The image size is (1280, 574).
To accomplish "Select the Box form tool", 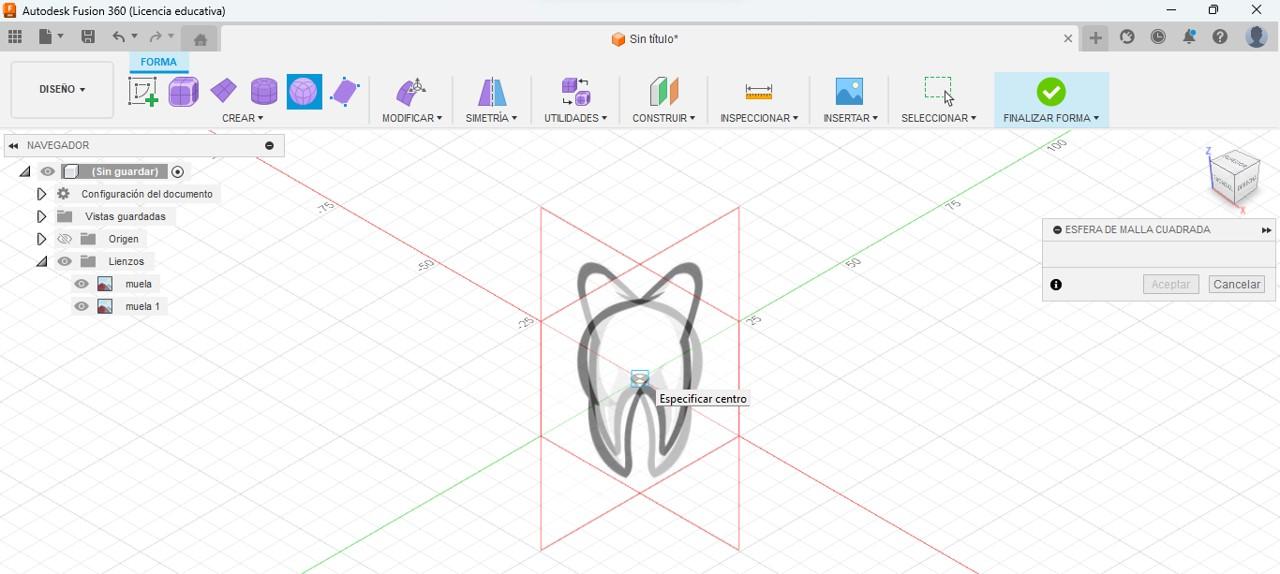I will (183, 92).
